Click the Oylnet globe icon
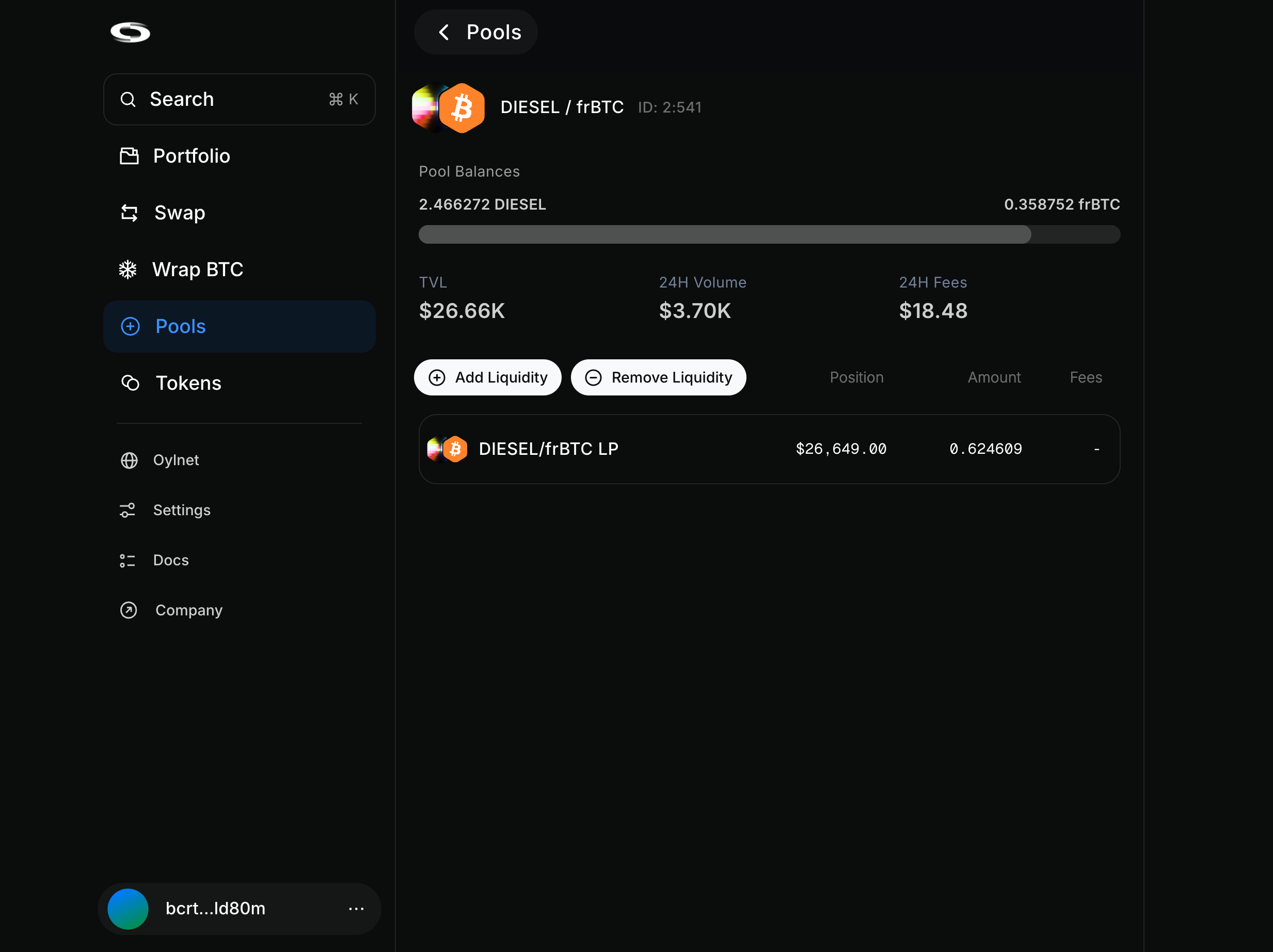The width and height of the screenshot is (1273, 952). 129,461
